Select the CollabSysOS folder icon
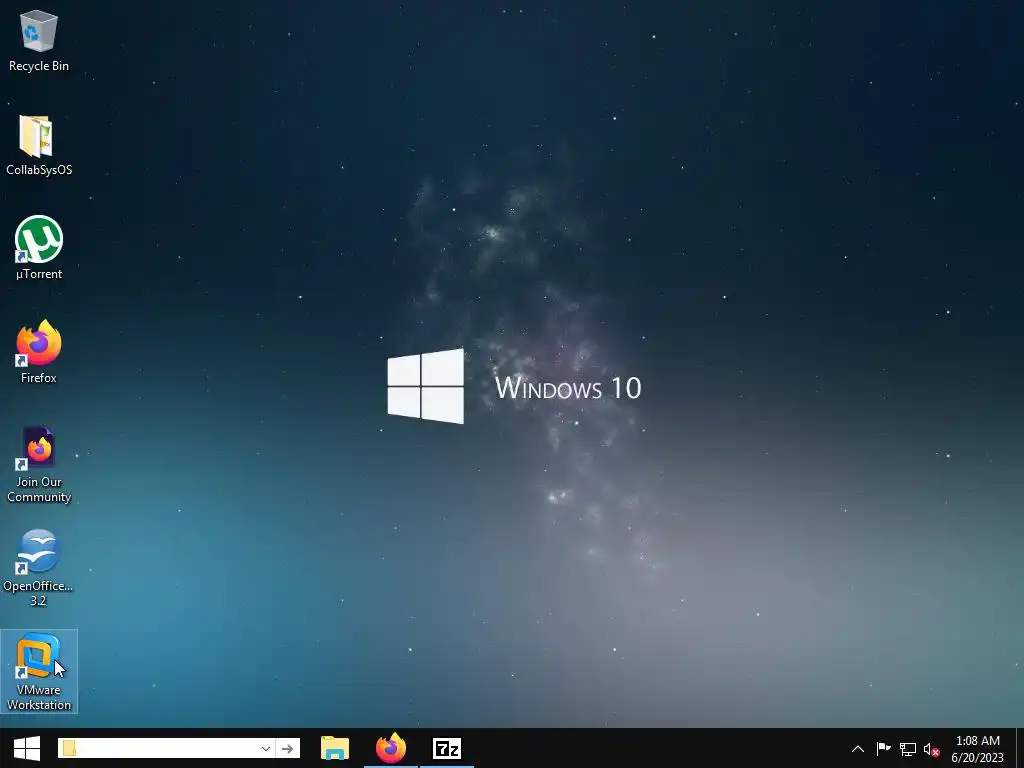This screenshot has width=1024, height=768. (x=39, y=145)
